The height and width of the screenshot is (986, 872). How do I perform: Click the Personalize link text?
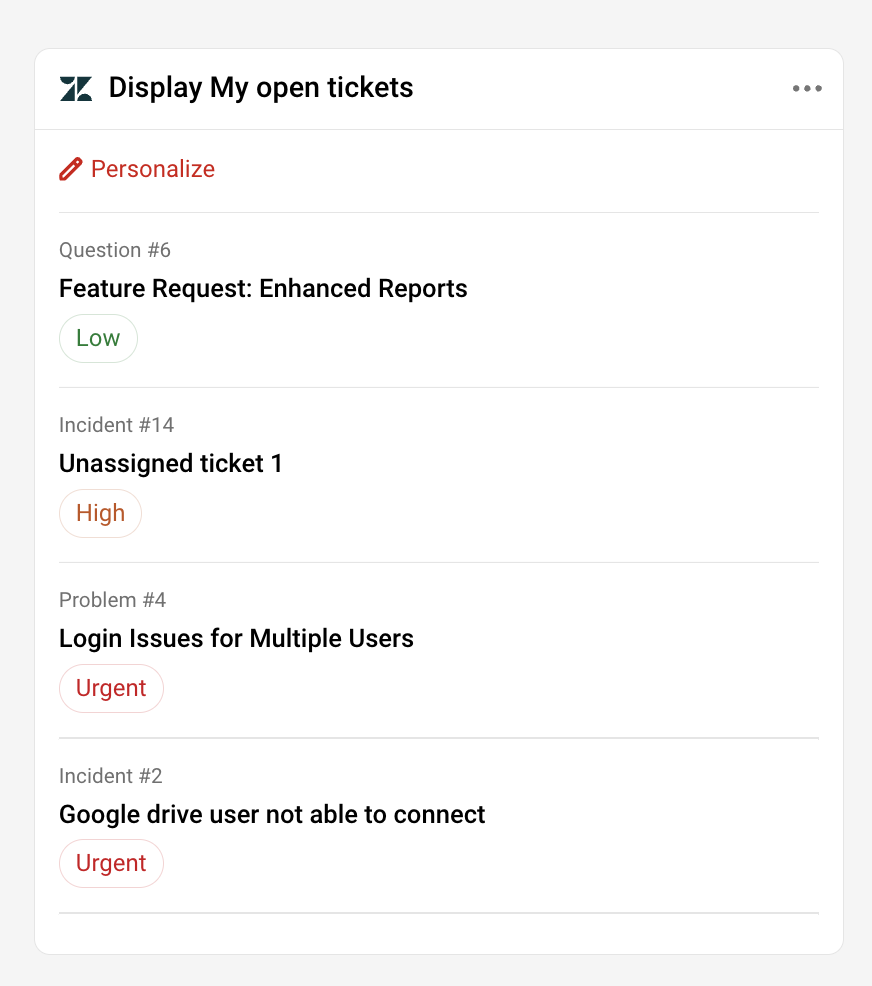(153, 169)
